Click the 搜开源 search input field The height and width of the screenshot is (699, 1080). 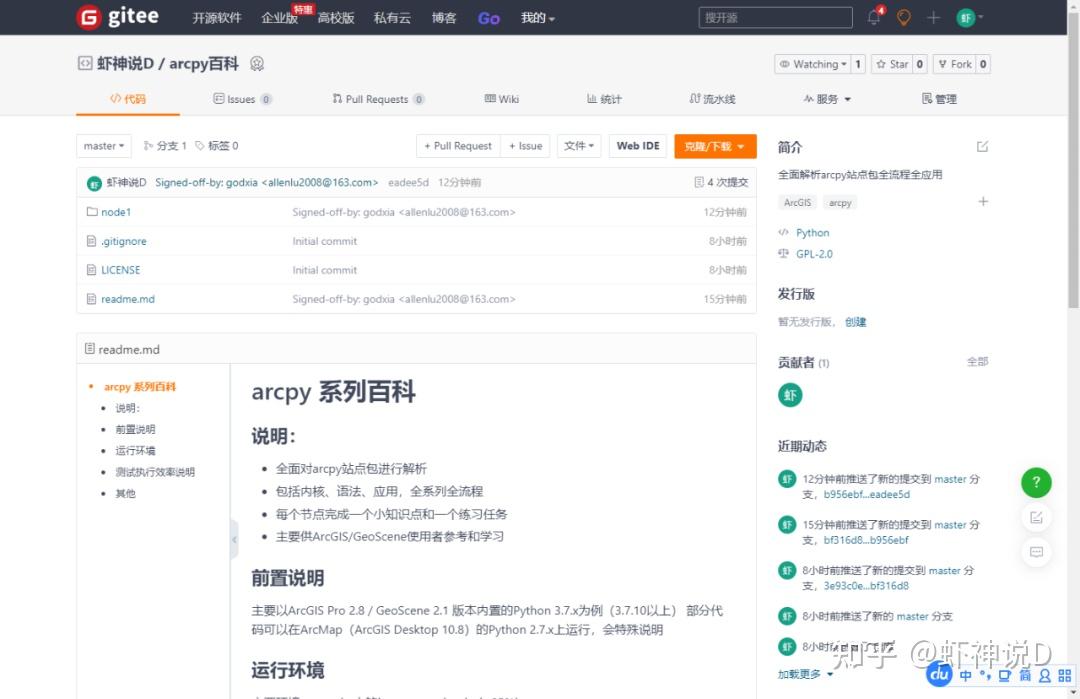(775, 16)
